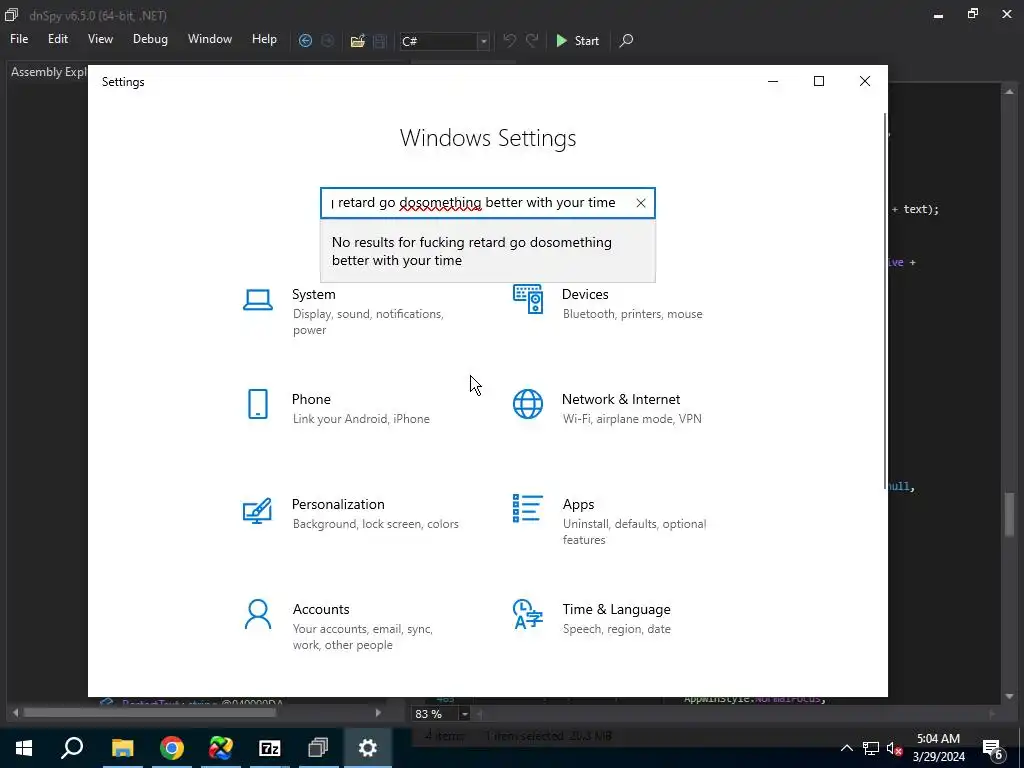Maximize the Settings window
The height and width of the screenshot is (768, 1024).
[x=819, y=81]
